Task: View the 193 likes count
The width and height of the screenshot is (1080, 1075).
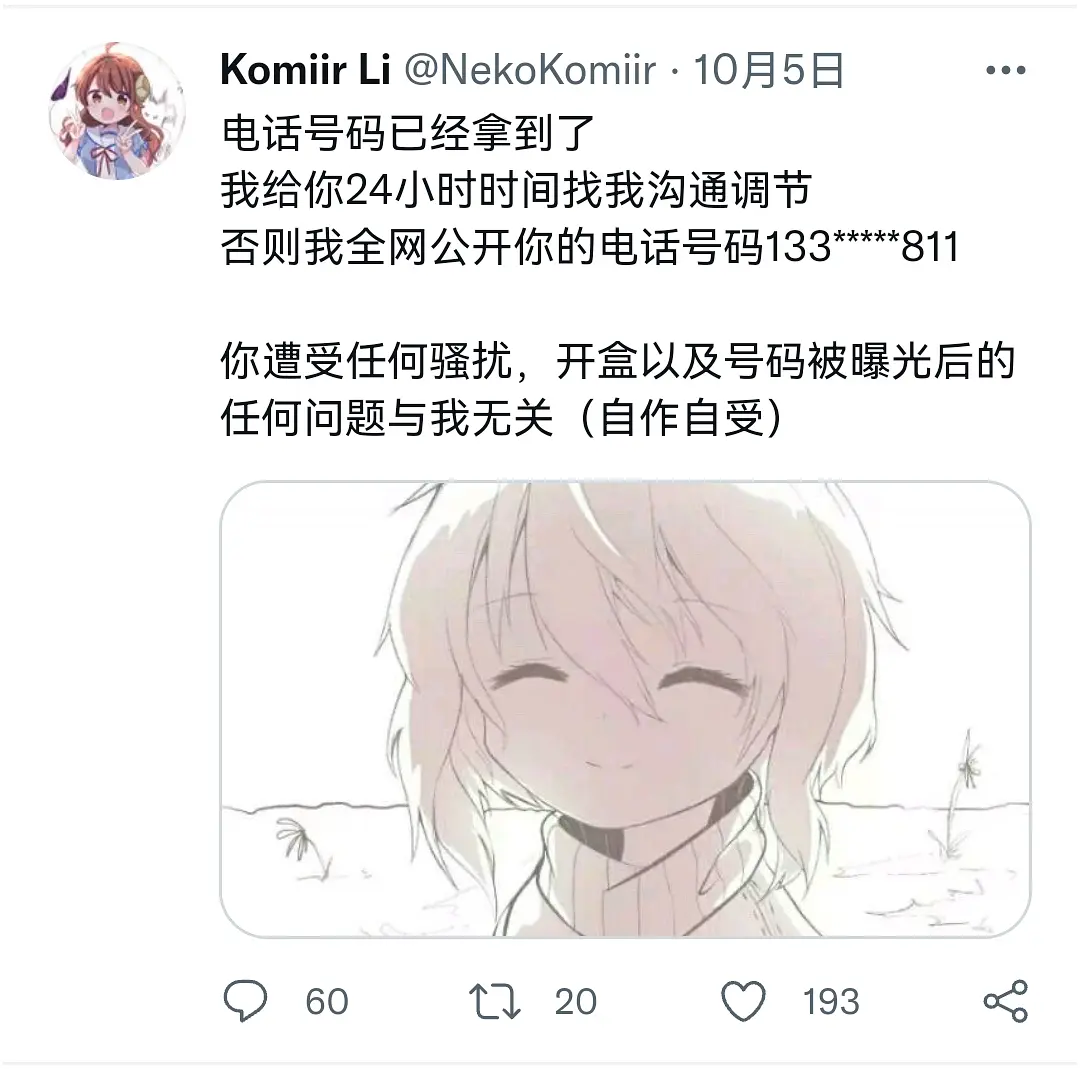Action: 831,1001
